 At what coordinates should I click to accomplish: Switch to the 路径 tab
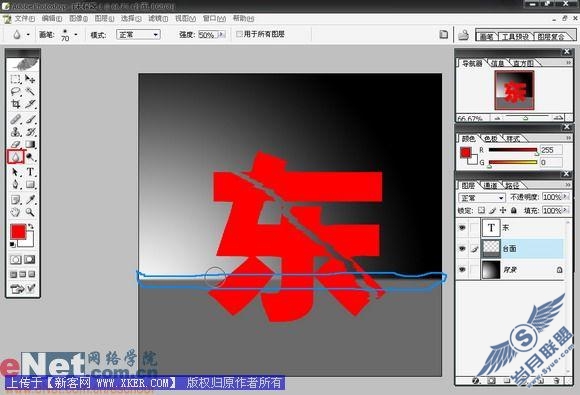pos(513,185)
